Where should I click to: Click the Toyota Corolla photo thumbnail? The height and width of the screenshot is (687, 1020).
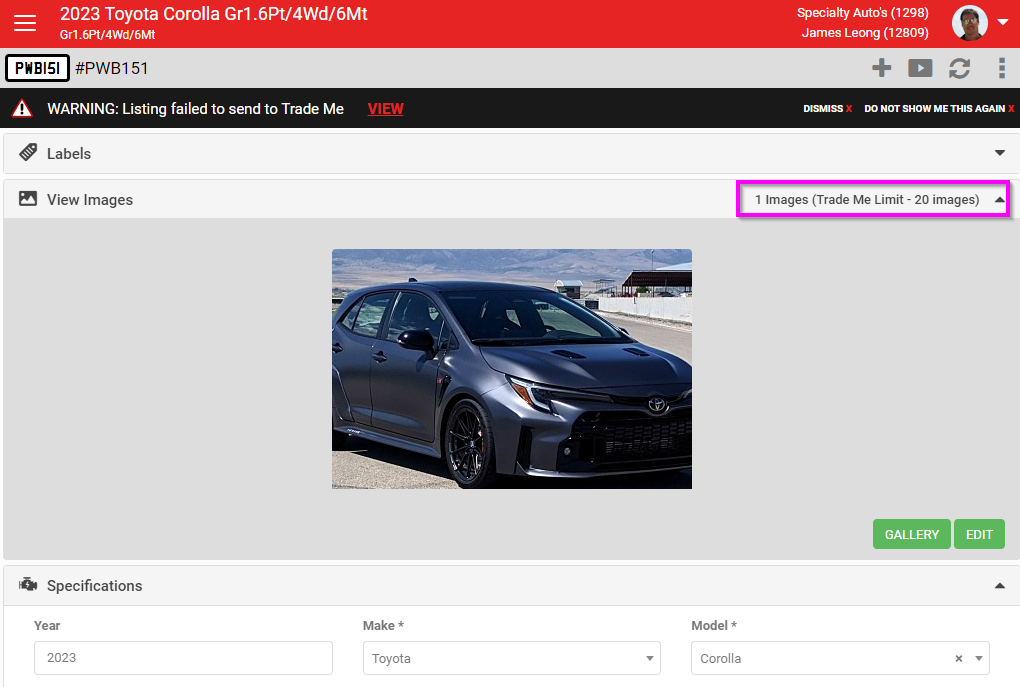[512, 369]
